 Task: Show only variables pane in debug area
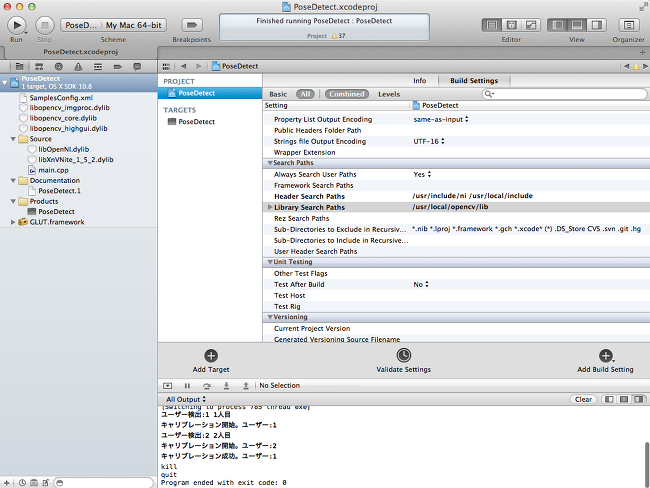coord(609,399)
